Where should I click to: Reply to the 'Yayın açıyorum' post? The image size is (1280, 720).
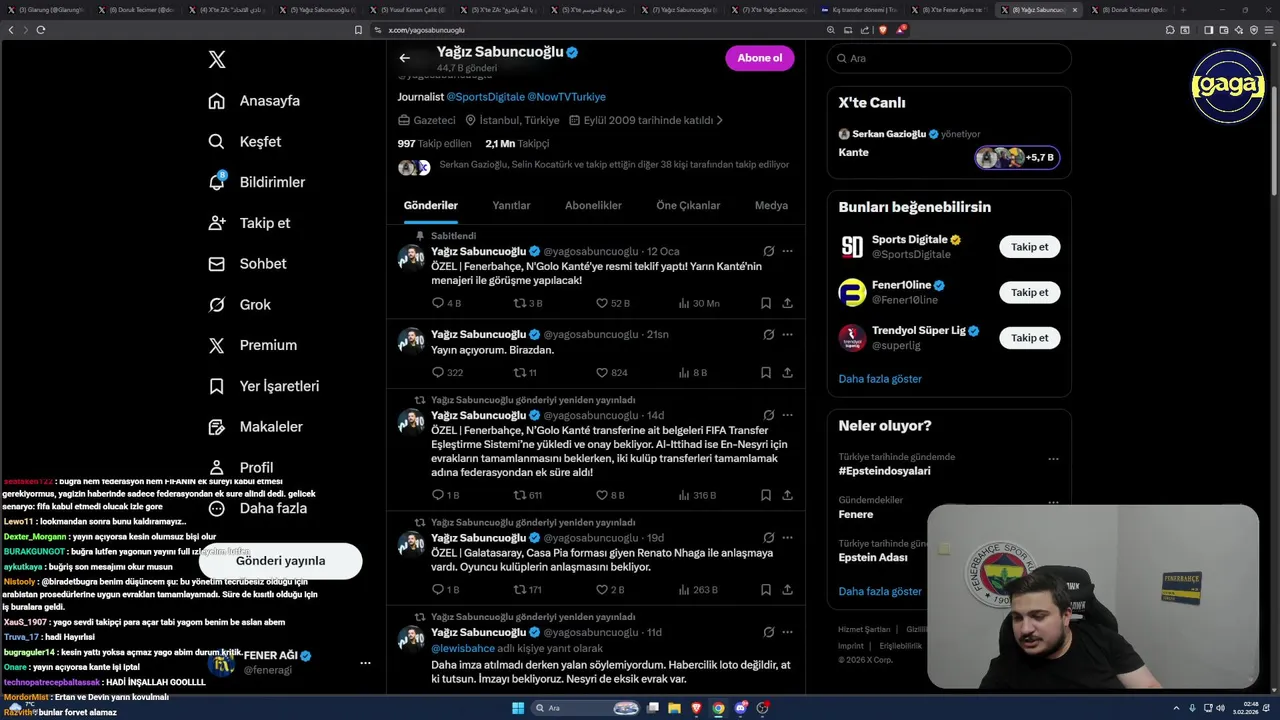447,373
